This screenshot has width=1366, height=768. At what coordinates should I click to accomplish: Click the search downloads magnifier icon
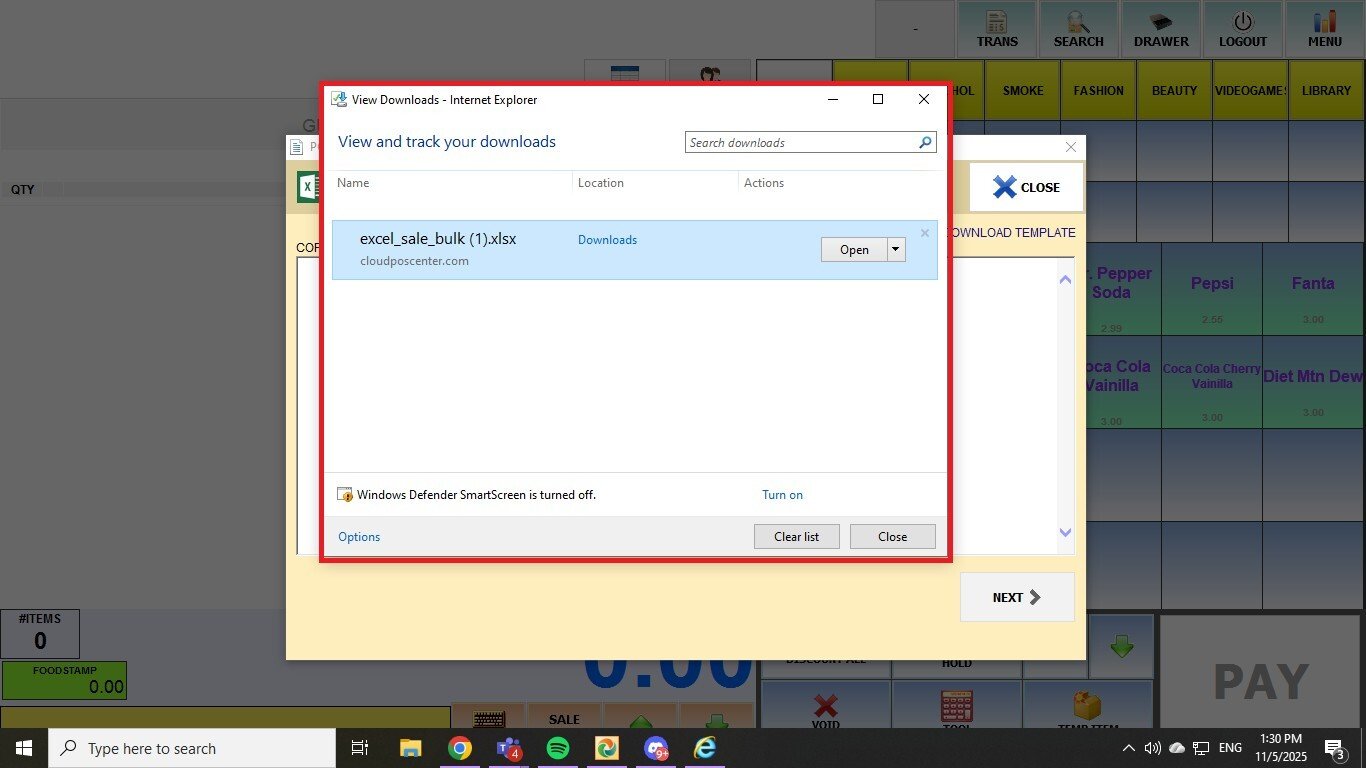click(x=925, y=143)
